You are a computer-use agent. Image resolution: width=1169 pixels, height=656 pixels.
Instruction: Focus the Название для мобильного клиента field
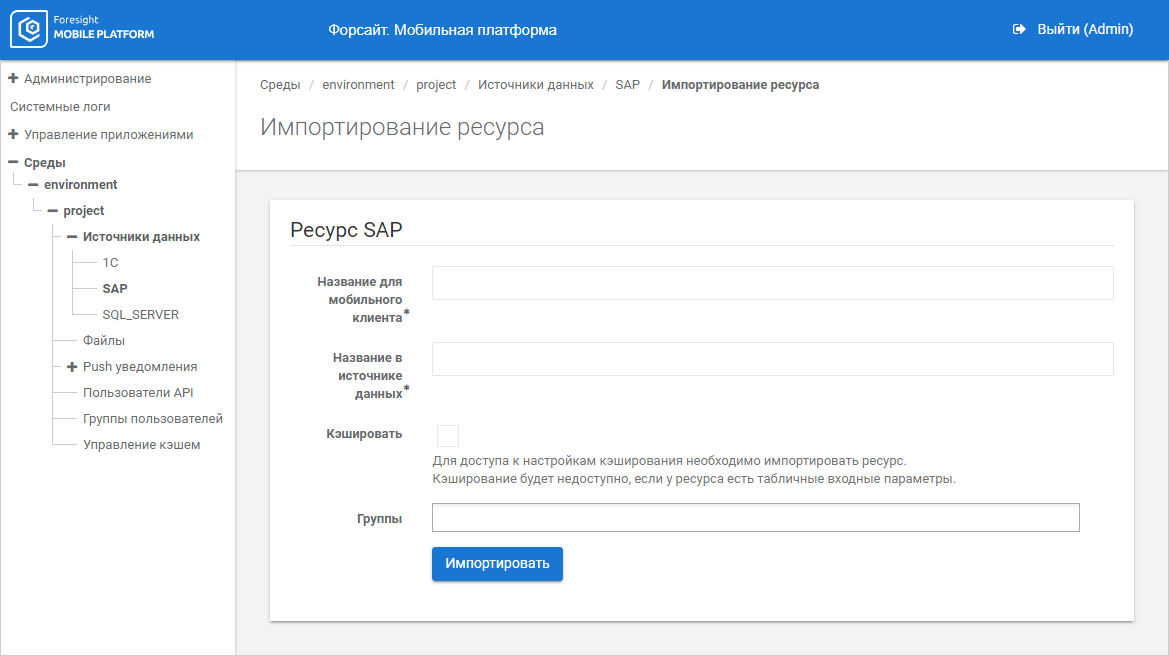click(x=772, y=283)
